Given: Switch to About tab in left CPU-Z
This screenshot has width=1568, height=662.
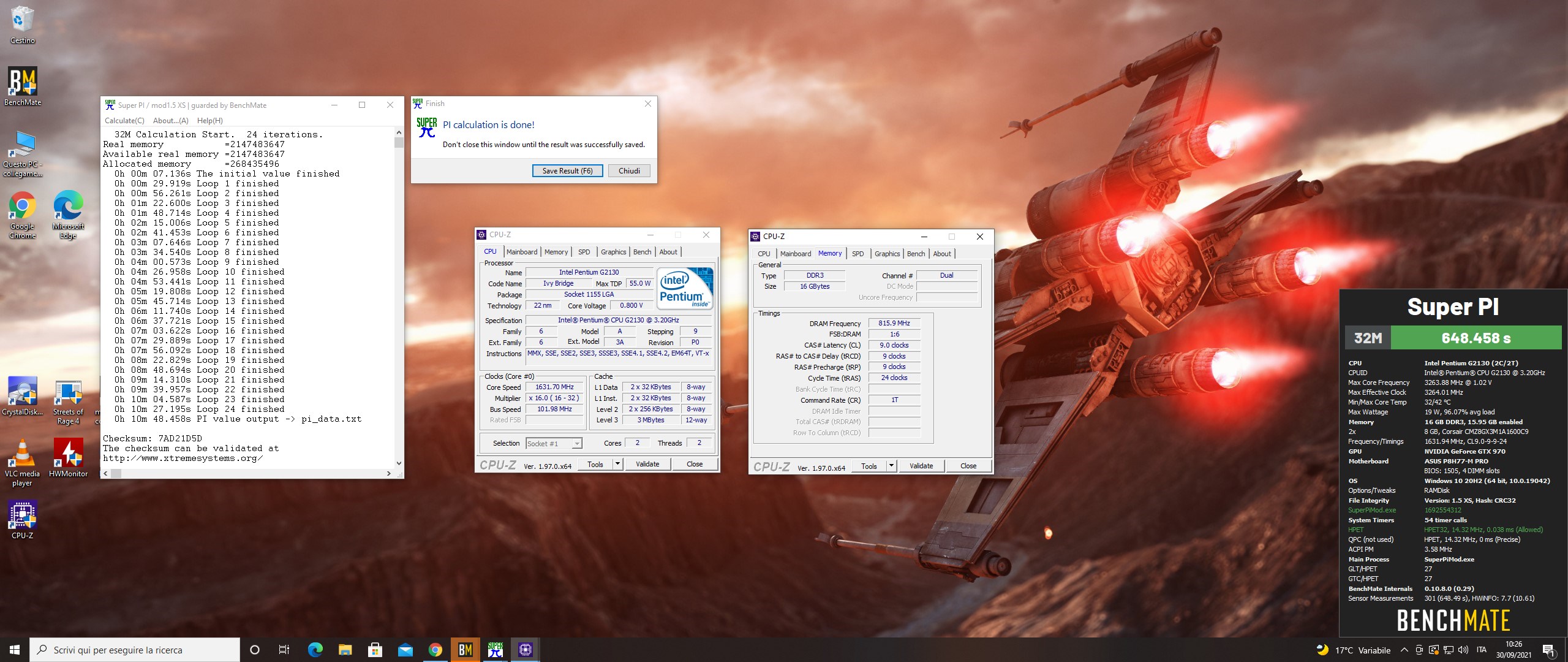Looking at the screenshot, I should click(x=668, y=252).
